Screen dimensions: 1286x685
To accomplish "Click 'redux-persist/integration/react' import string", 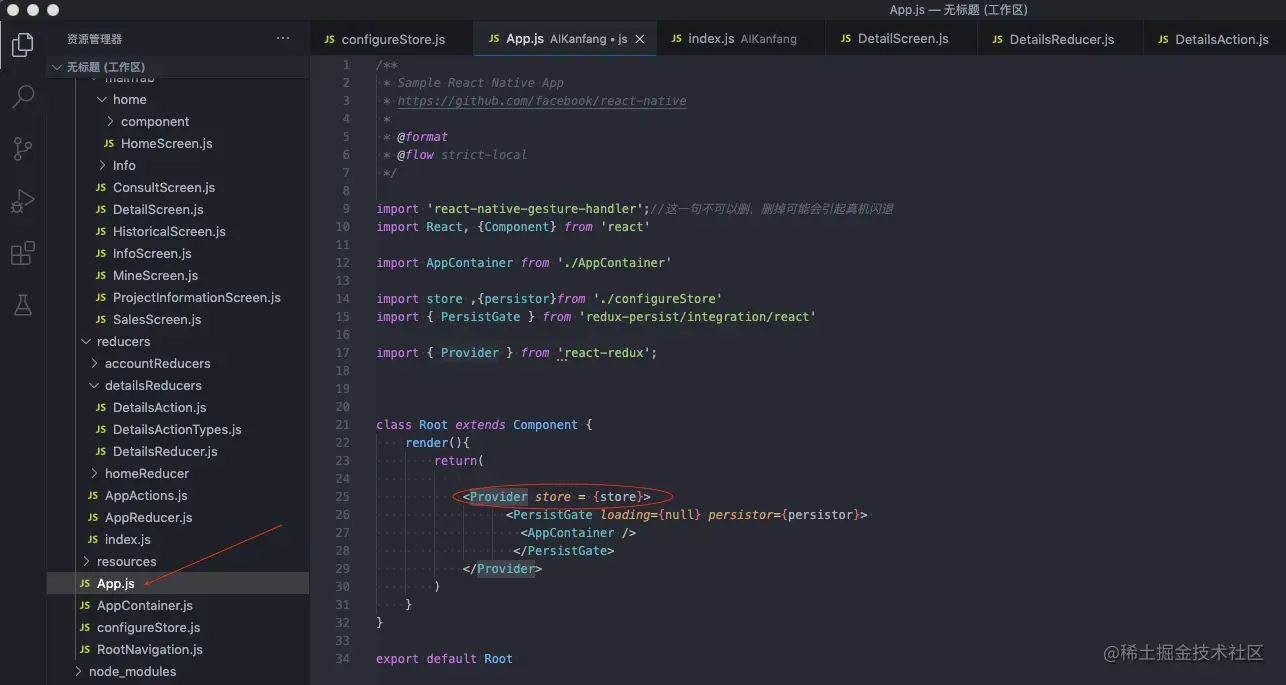I will click(697, 317).
